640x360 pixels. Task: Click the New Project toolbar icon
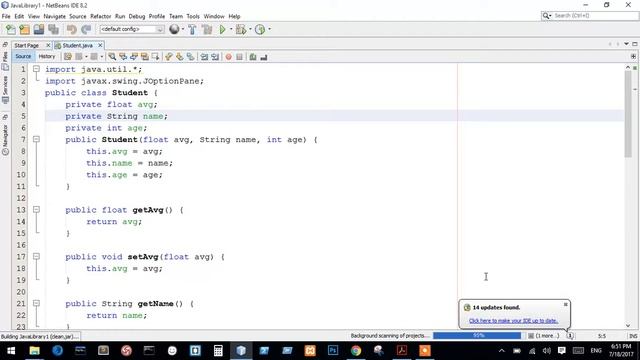[24, 29]
